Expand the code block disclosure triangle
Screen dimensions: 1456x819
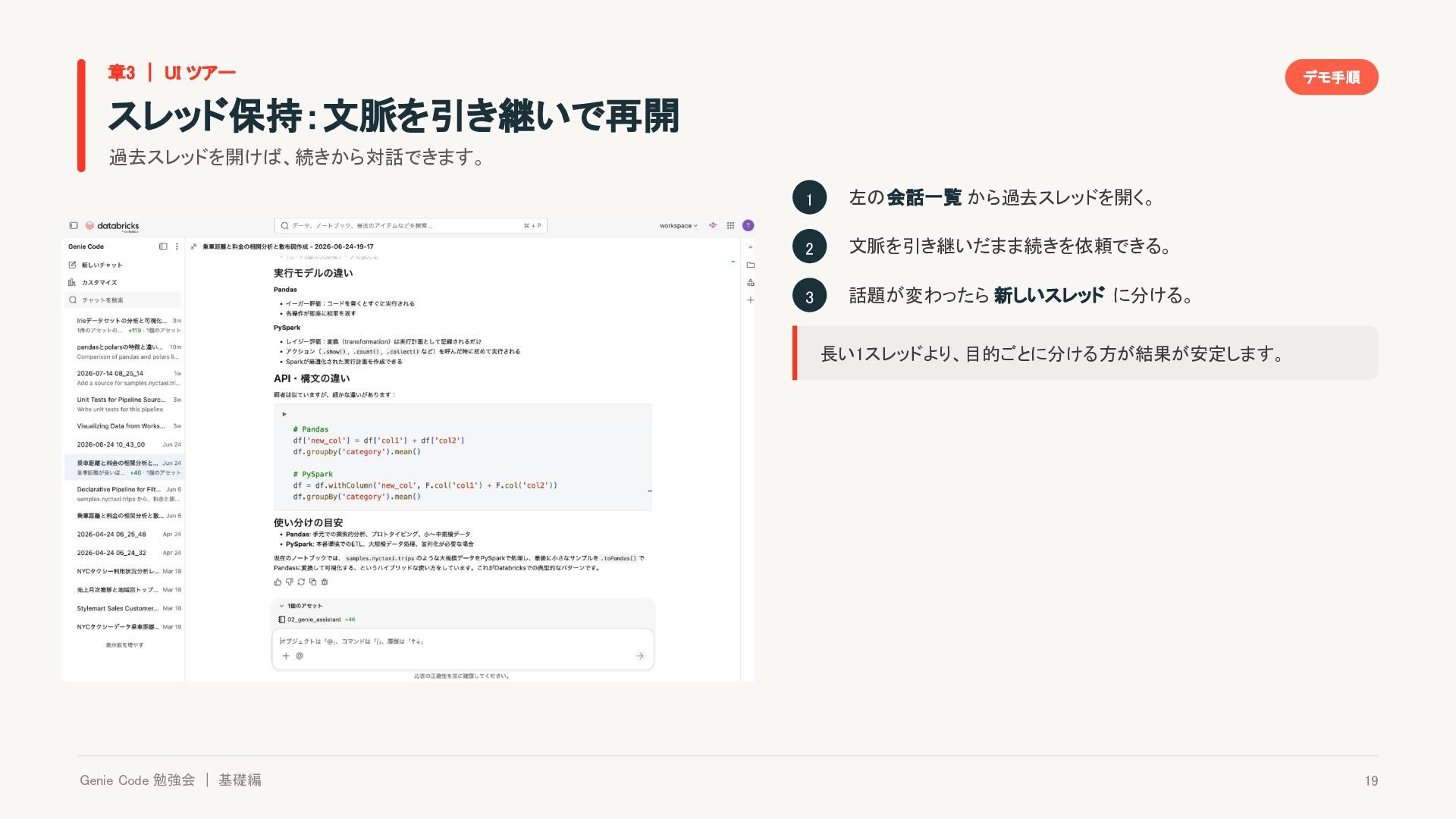284,414
